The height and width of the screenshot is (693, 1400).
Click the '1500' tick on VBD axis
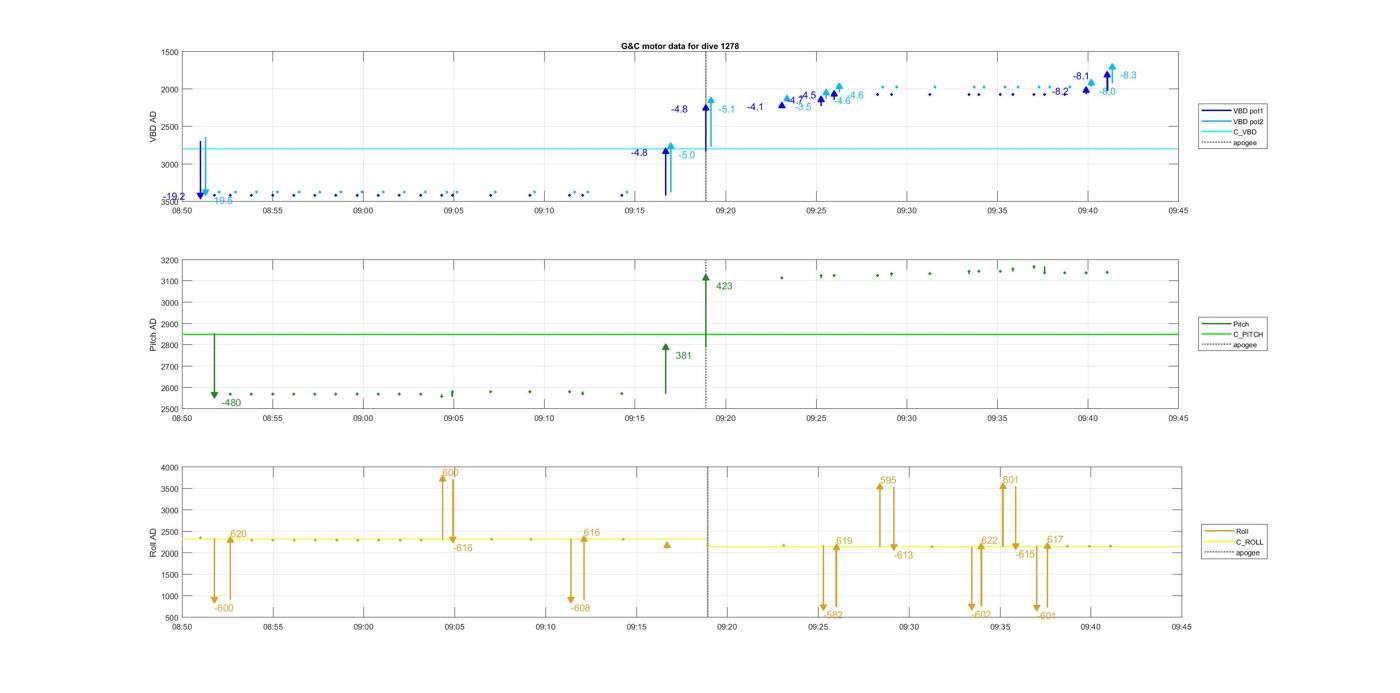coord(169,52)
